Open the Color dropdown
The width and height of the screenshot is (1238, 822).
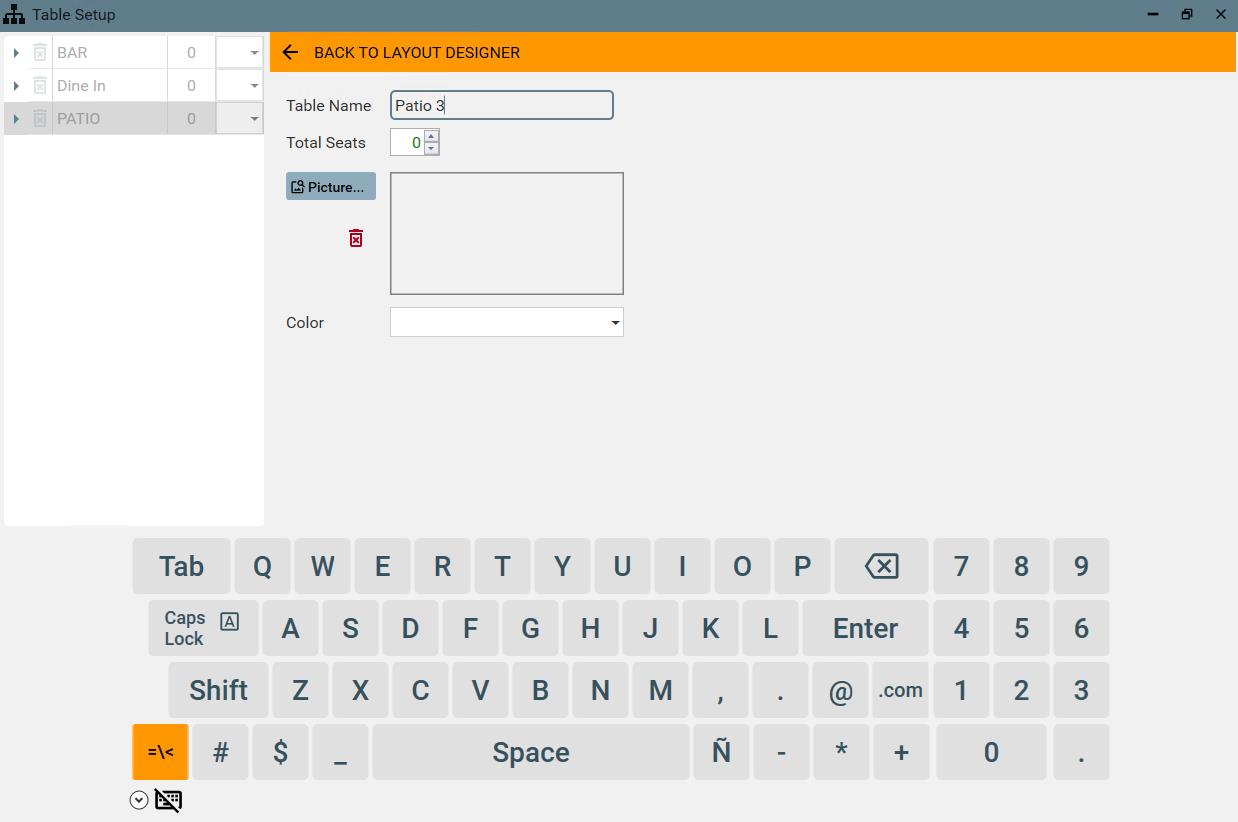coord(615,322)
